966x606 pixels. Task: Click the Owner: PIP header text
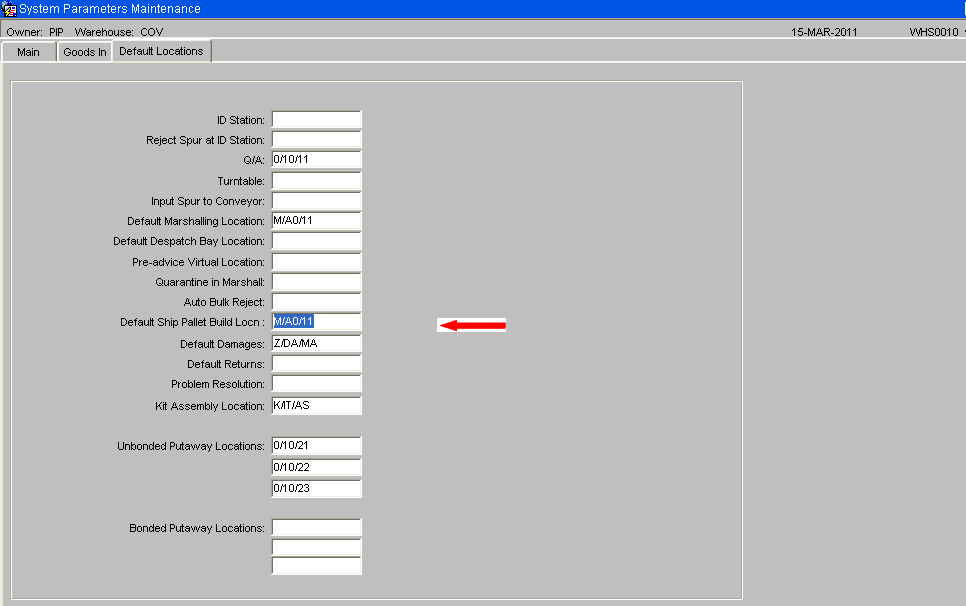tap(35, 32)
